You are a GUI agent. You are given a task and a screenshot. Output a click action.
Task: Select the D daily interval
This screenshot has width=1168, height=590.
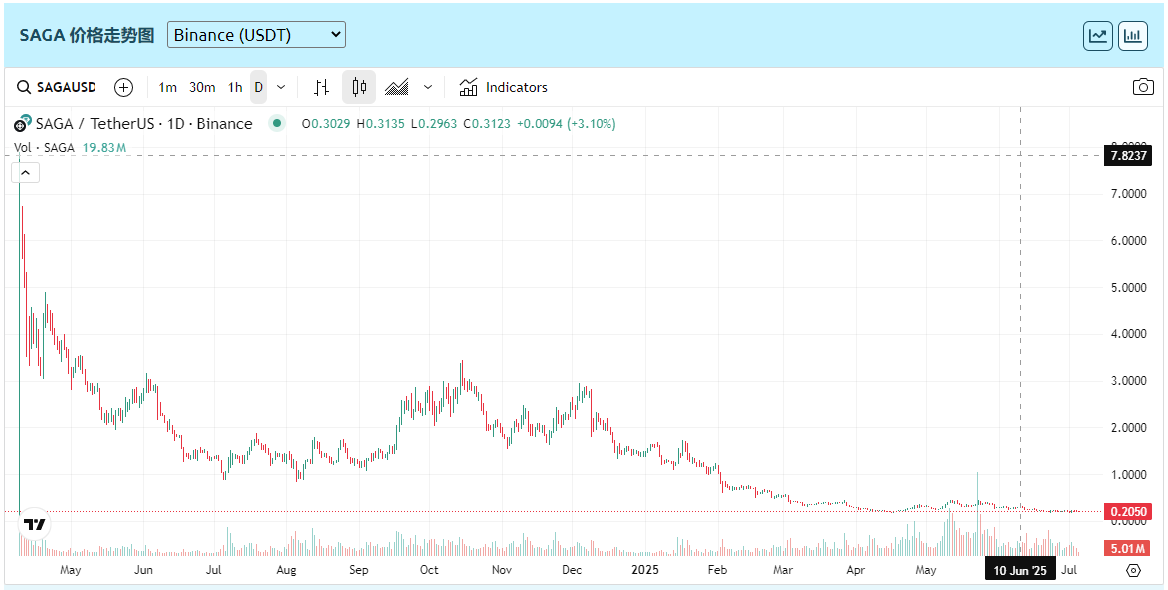[x=258, y=87]
